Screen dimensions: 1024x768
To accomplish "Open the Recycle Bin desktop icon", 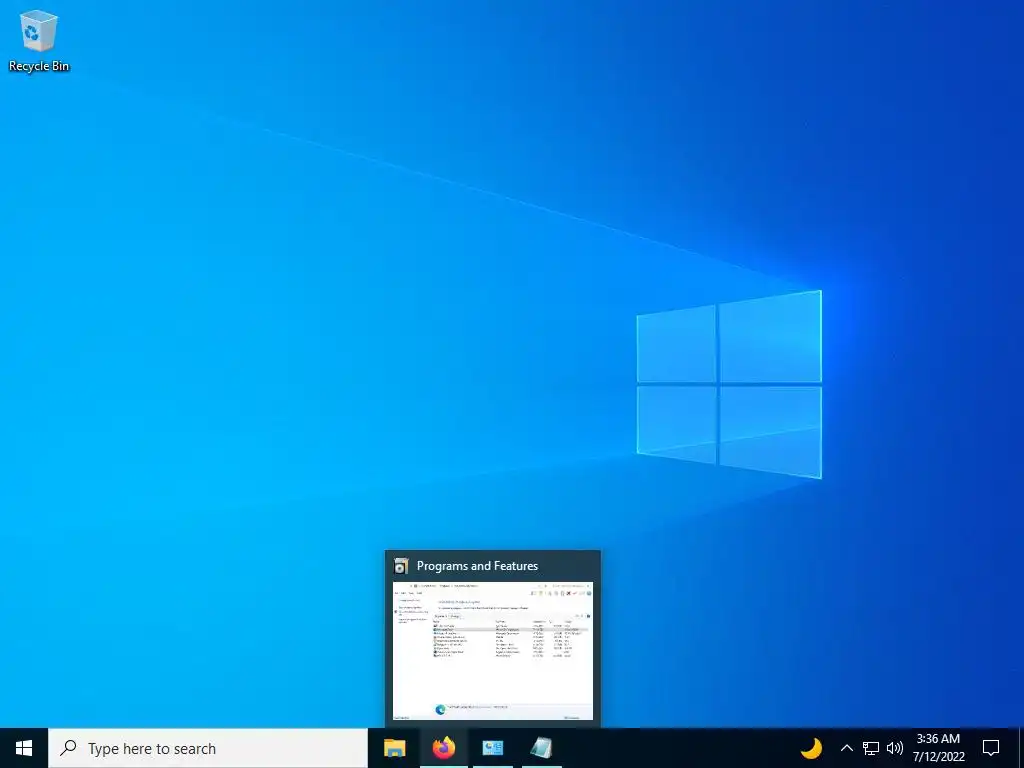I will (x=39, y=40).
